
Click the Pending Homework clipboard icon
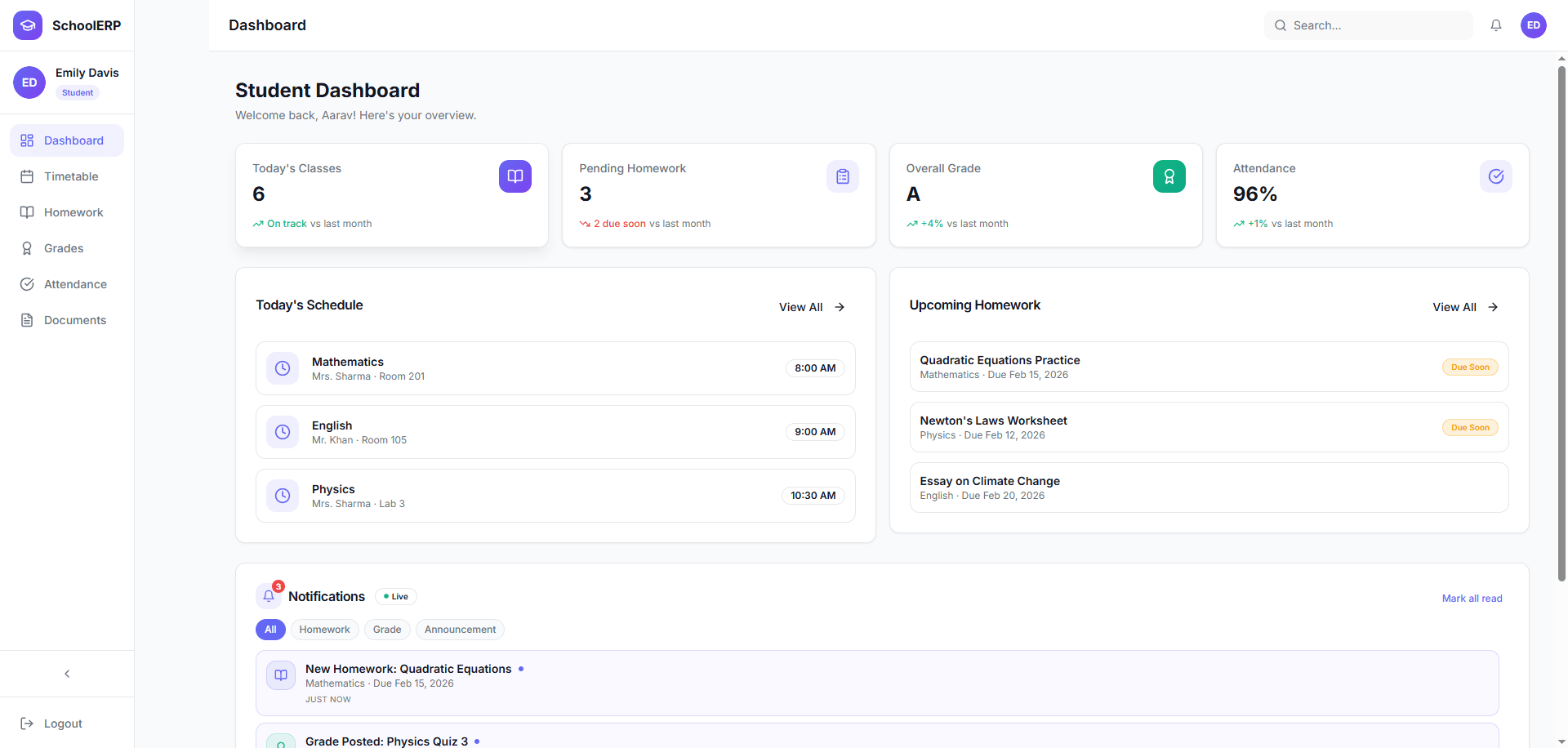coord(843,176)
